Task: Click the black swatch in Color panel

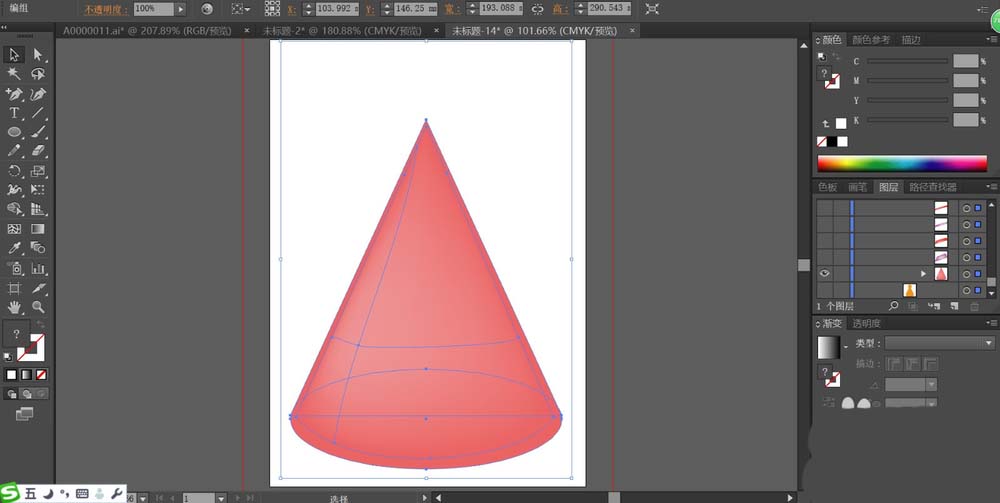Action: click(x=832, y=142)
